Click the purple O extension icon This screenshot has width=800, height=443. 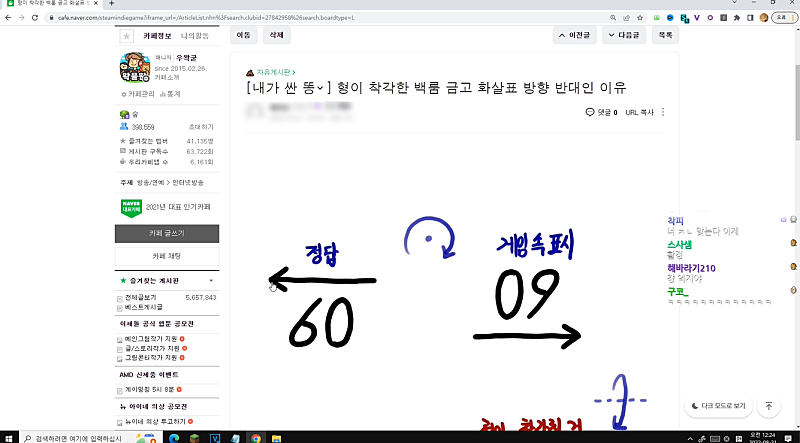(x=710, y=17)
